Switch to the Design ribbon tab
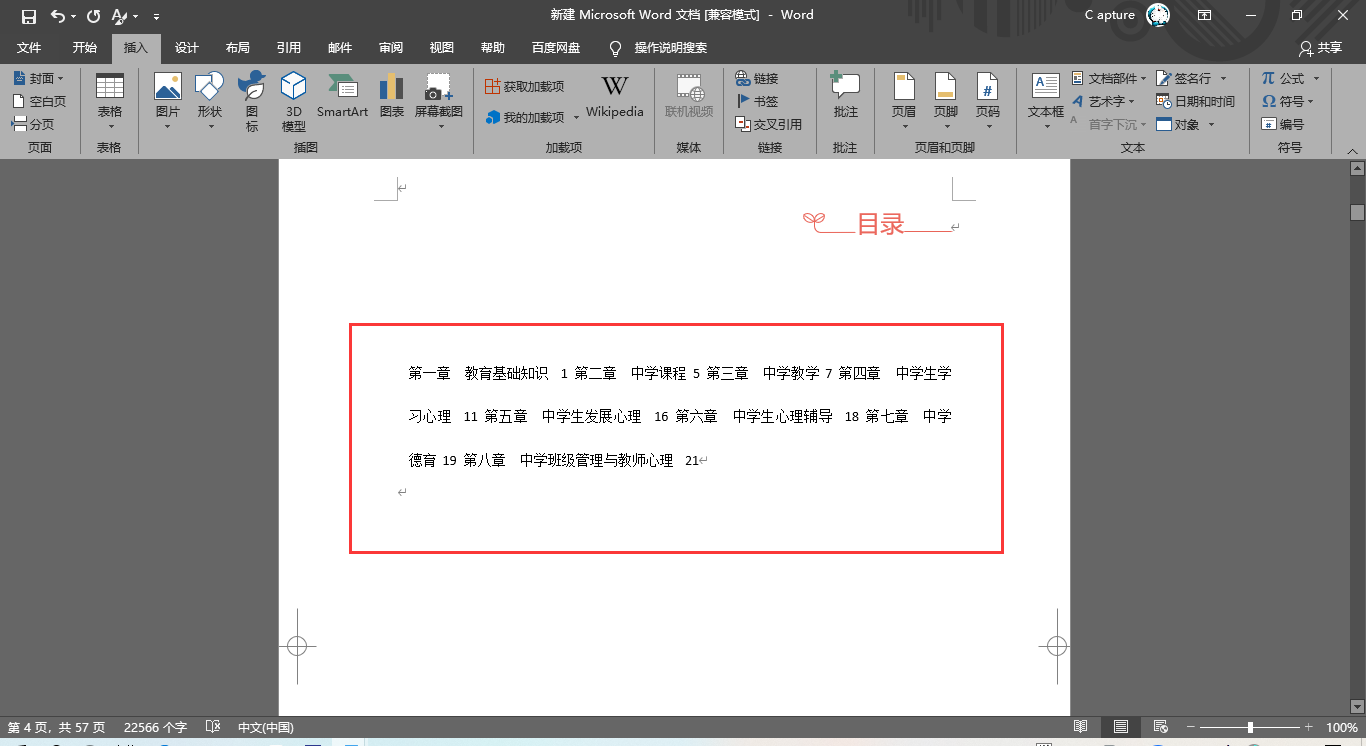Viewport: 1366px width, 746px height. tap(186, 47)
